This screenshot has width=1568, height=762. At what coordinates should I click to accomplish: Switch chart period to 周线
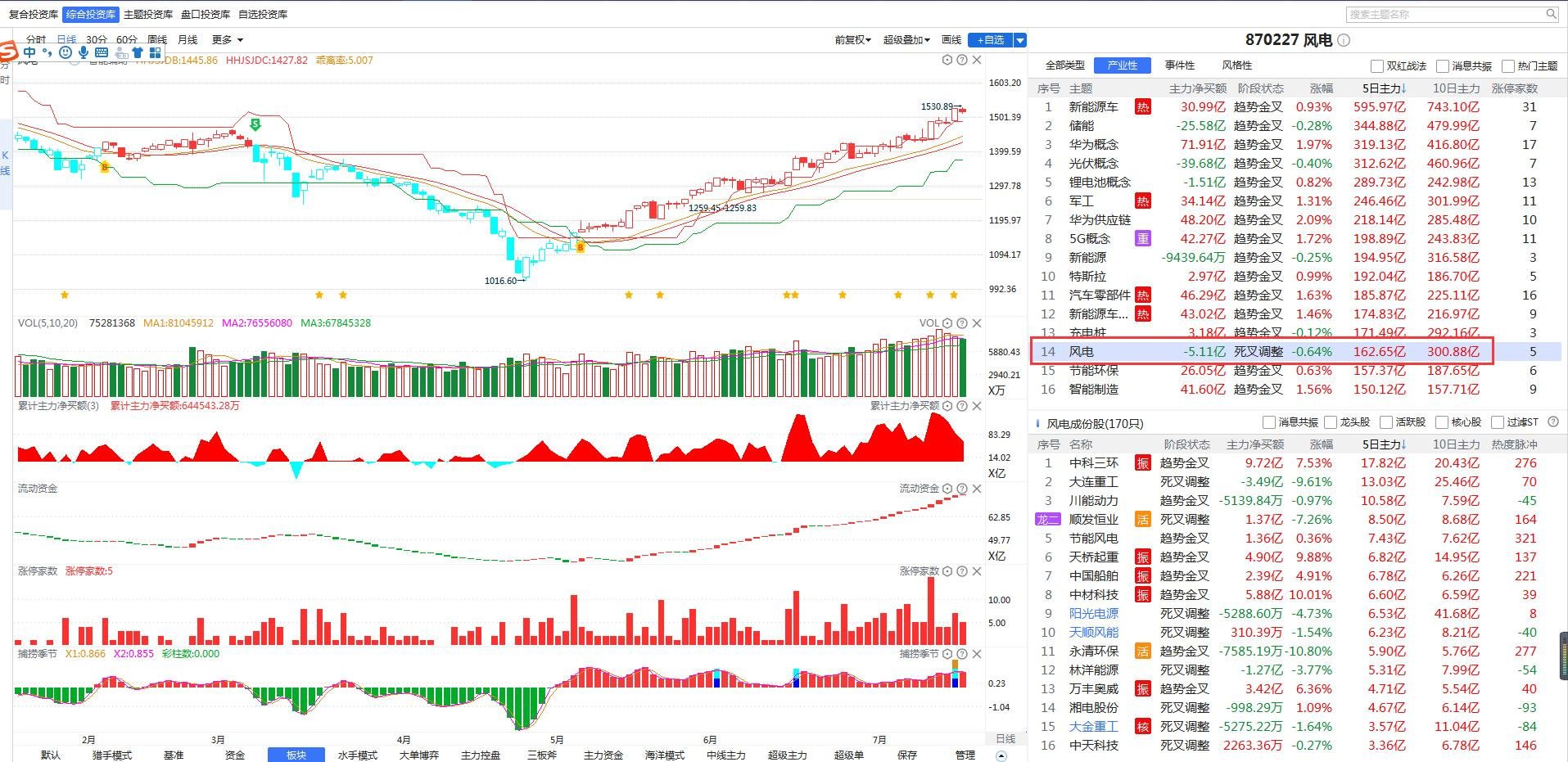click(x=157, y=39)
